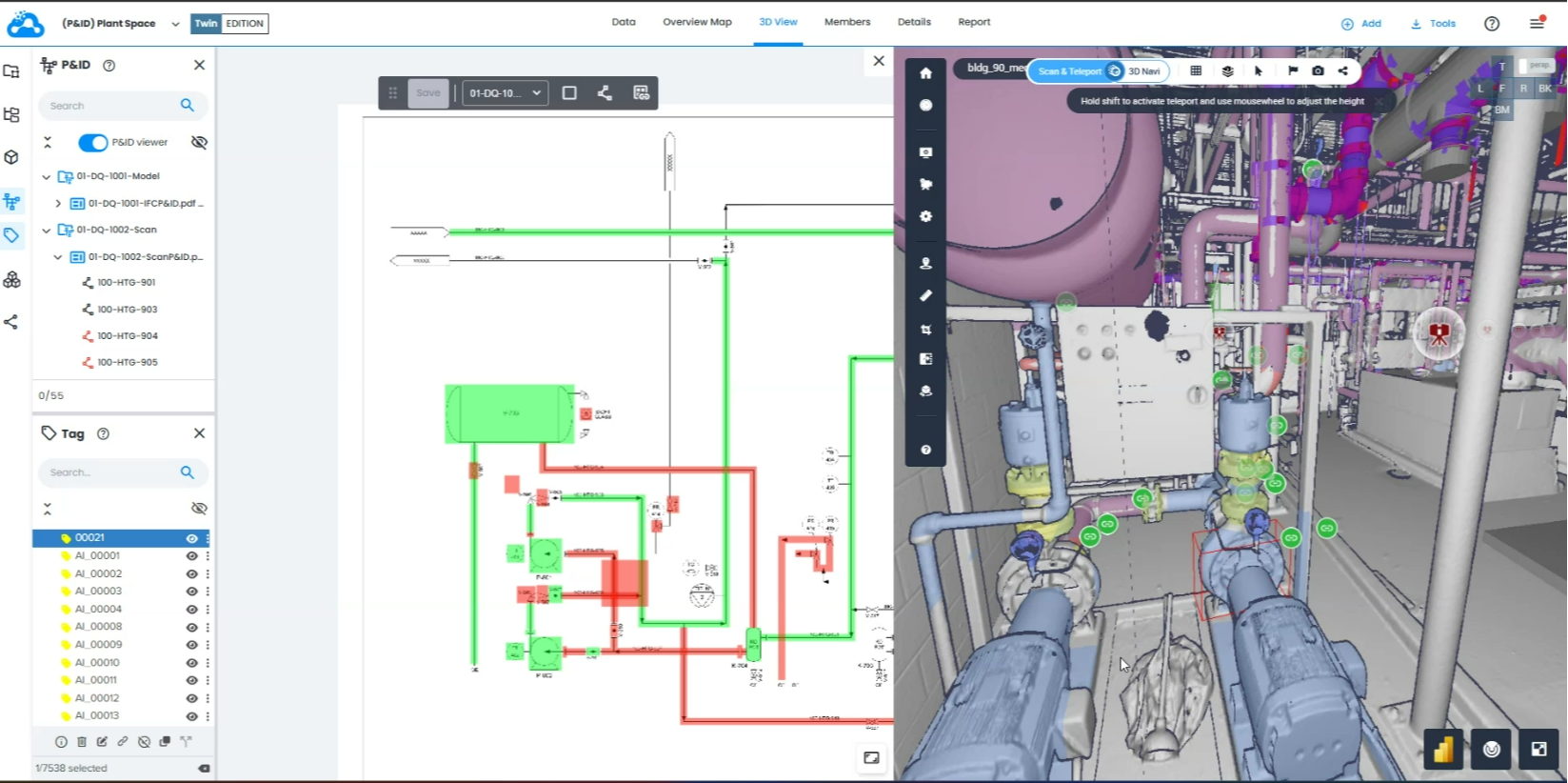Open the hamburger menu in top bar

[x=1537, y=24]
